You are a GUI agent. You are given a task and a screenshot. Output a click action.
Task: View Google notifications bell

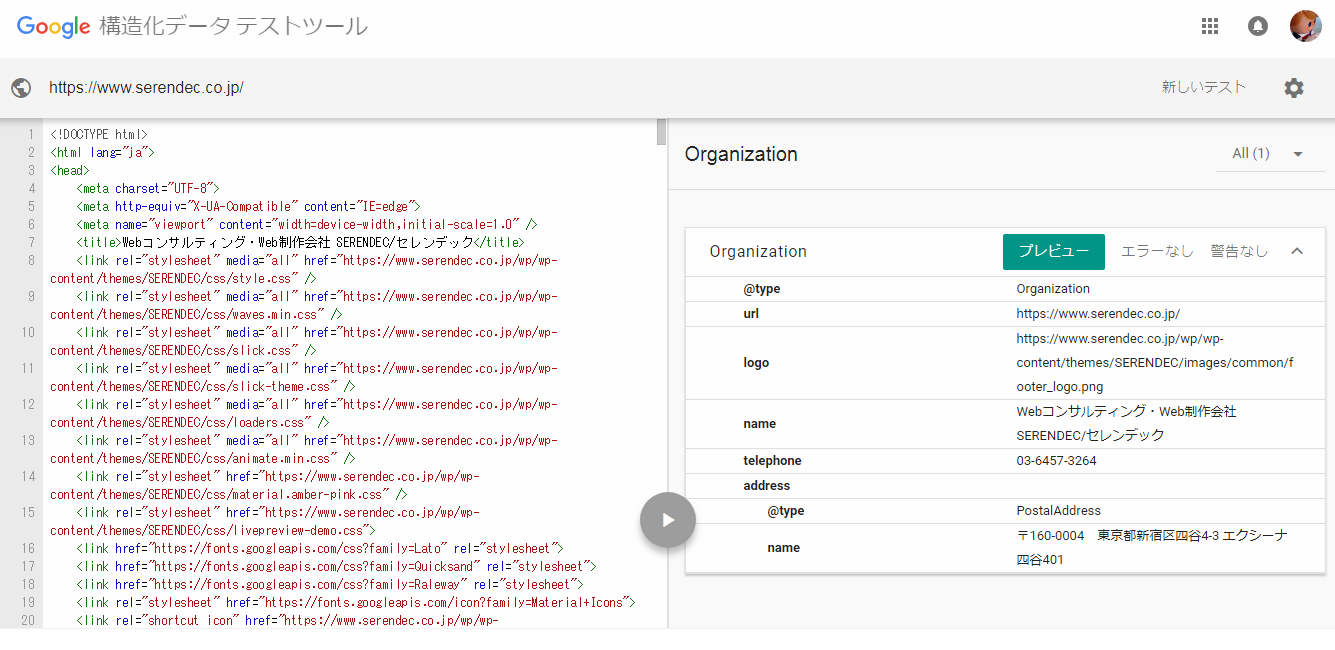click(1258, 27)
